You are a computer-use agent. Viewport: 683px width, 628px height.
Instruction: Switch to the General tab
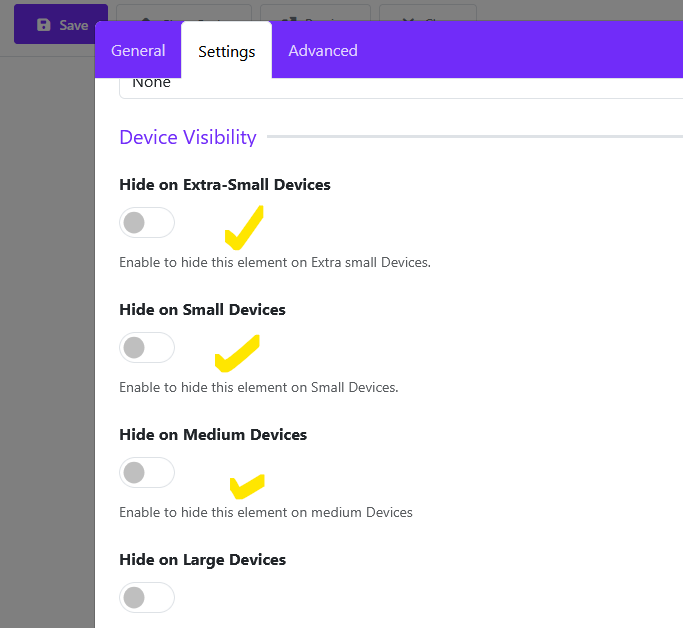(138, 51)
